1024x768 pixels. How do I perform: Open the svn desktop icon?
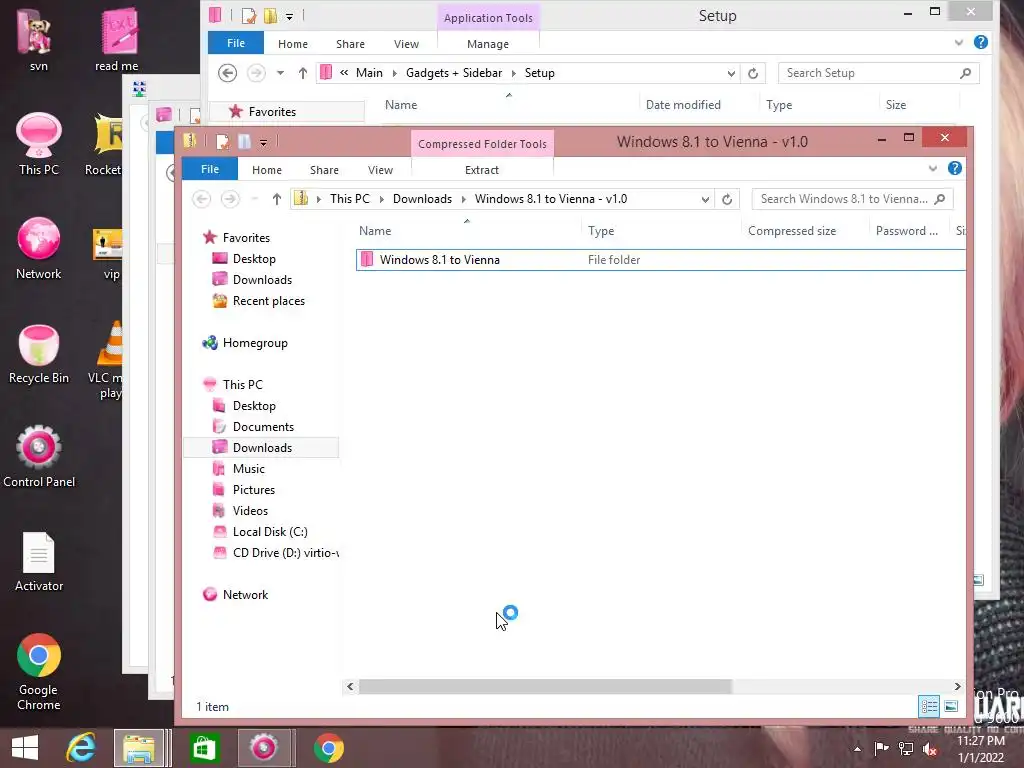pos(38,38)
